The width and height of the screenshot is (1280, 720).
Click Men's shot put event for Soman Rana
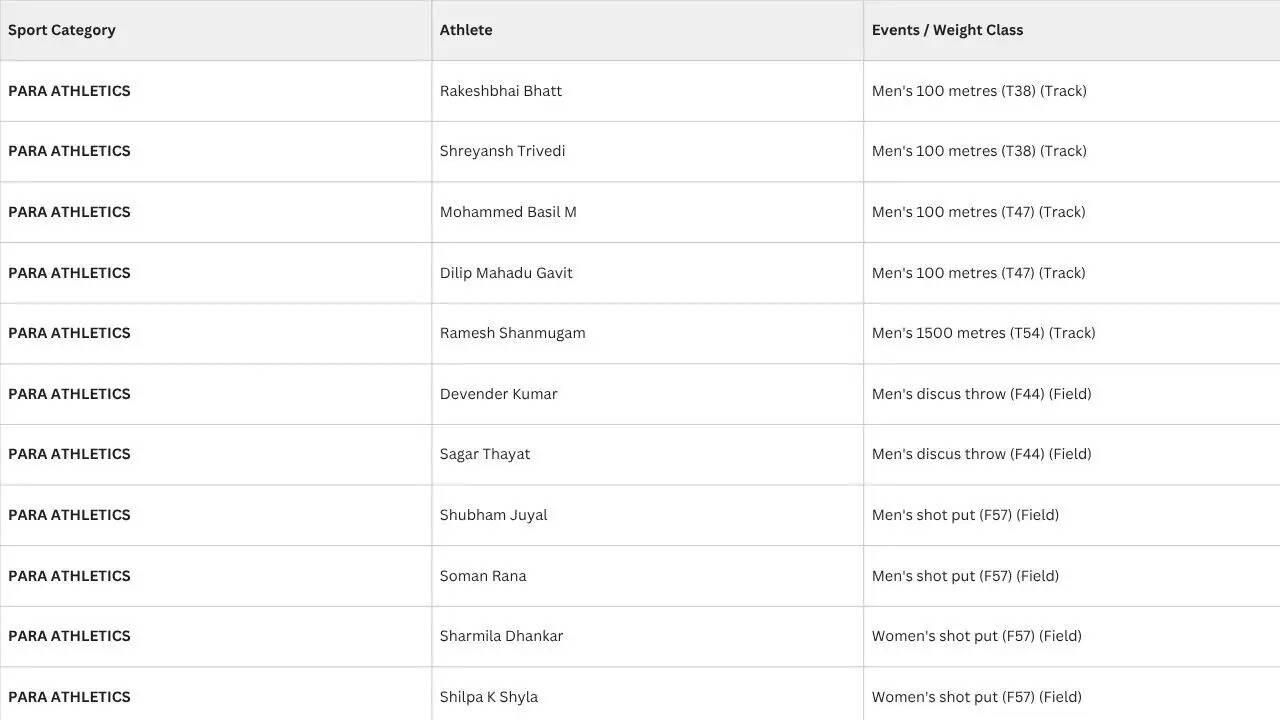(x=965, y=576)
